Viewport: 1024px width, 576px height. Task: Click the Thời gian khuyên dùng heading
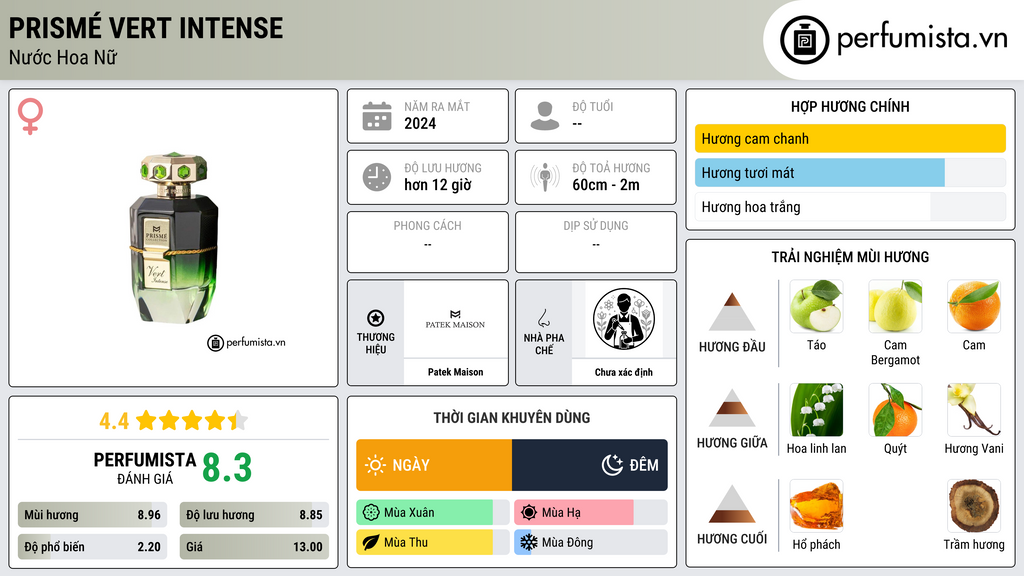[x=512, y=417]
